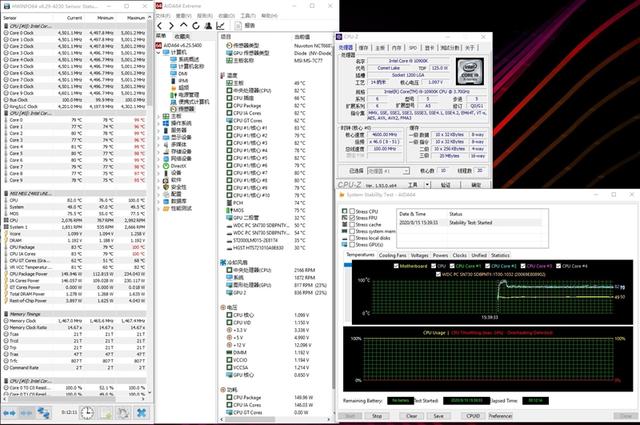This screenshot has height=425, width=640.
Task: Open CPU-Z SPD tab
Action: point(413,48)
